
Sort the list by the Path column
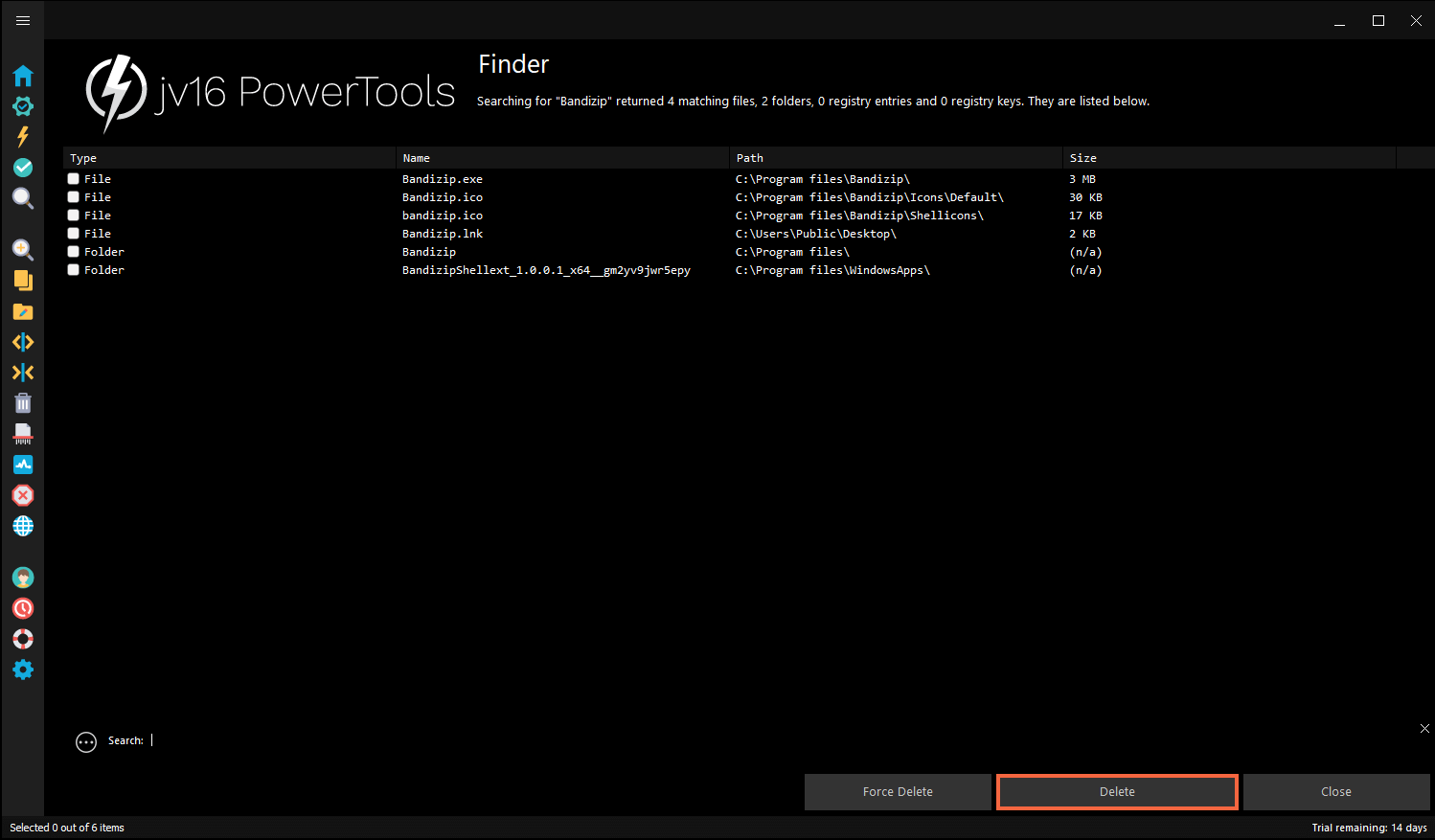click(x=897, y=158)
